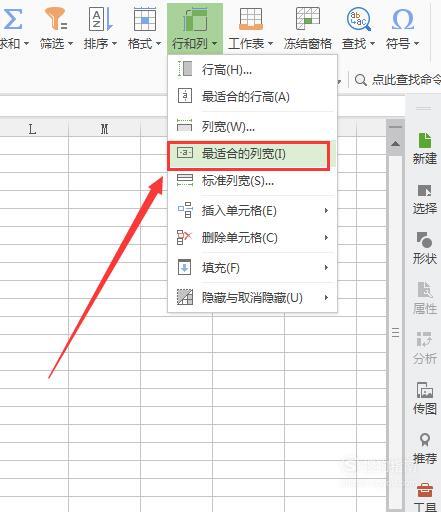Click the sidebar collapse handle with three lines
Viewport: 441px width, 512px height.
tap(395, 333)
